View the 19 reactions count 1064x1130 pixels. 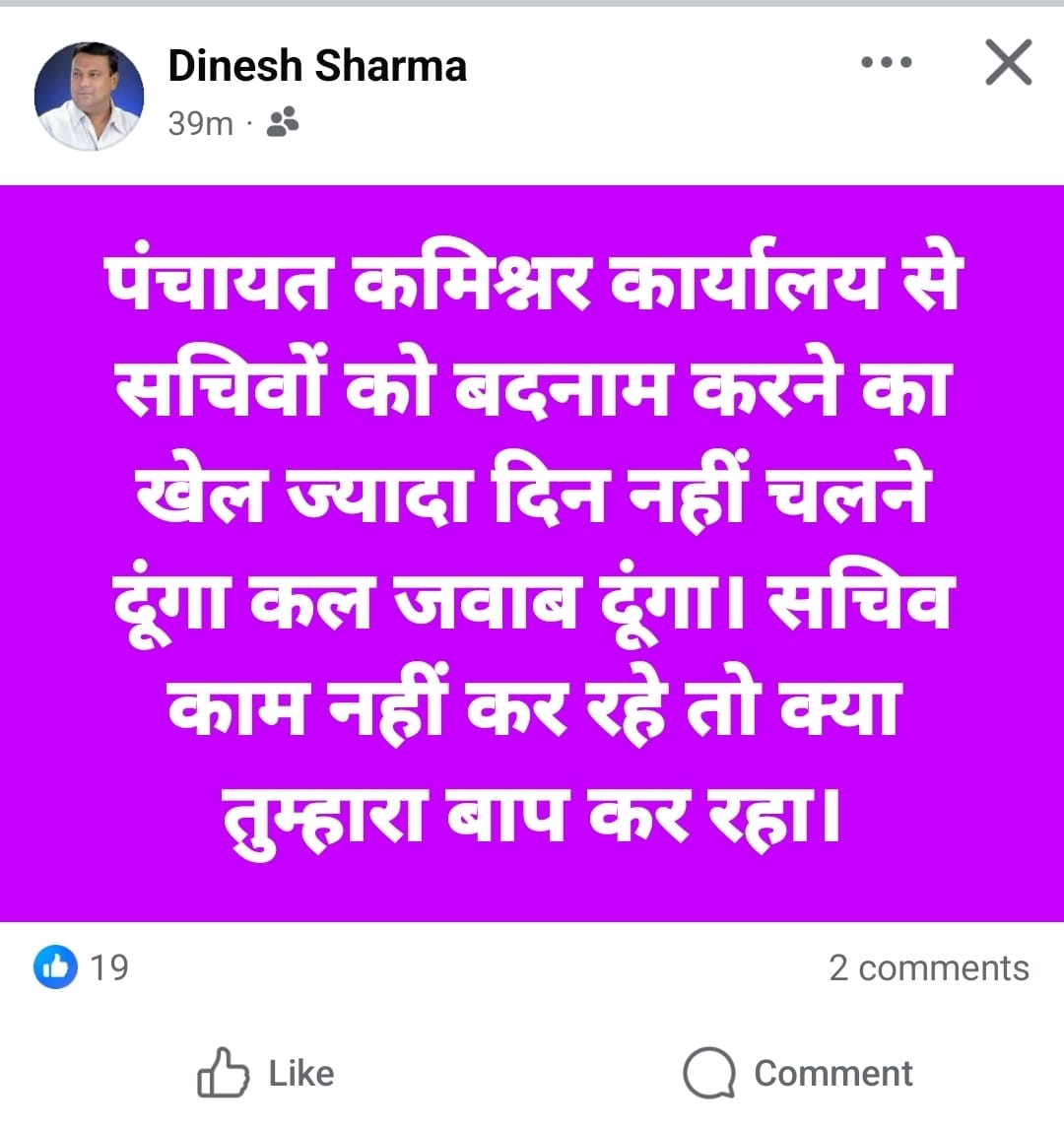pyautogui.click(x=108, y=967)
